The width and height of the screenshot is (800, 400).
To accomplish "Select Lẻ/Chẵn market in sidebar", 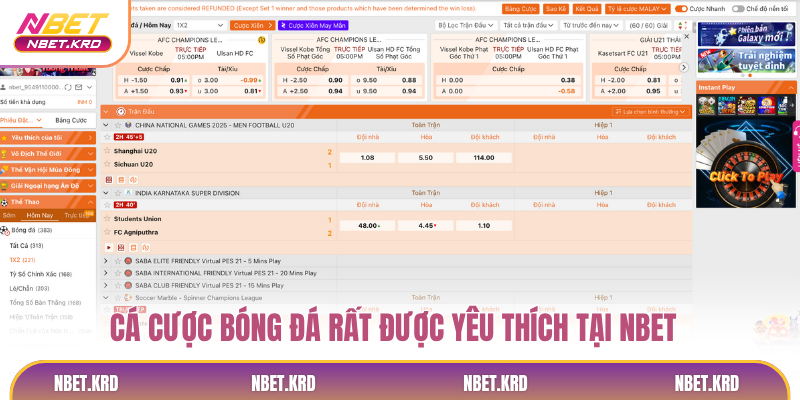I will click(x=30, y=288).
